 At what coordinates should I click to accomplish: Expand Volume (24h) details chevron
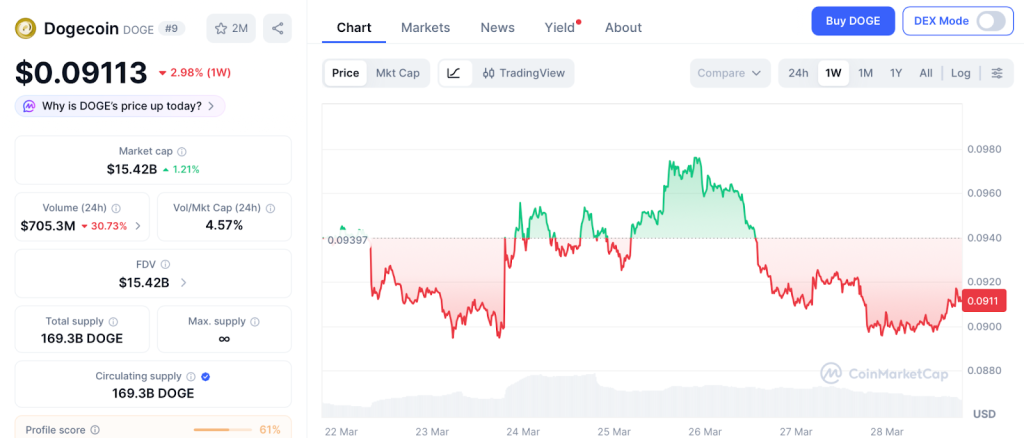(137, 226)
